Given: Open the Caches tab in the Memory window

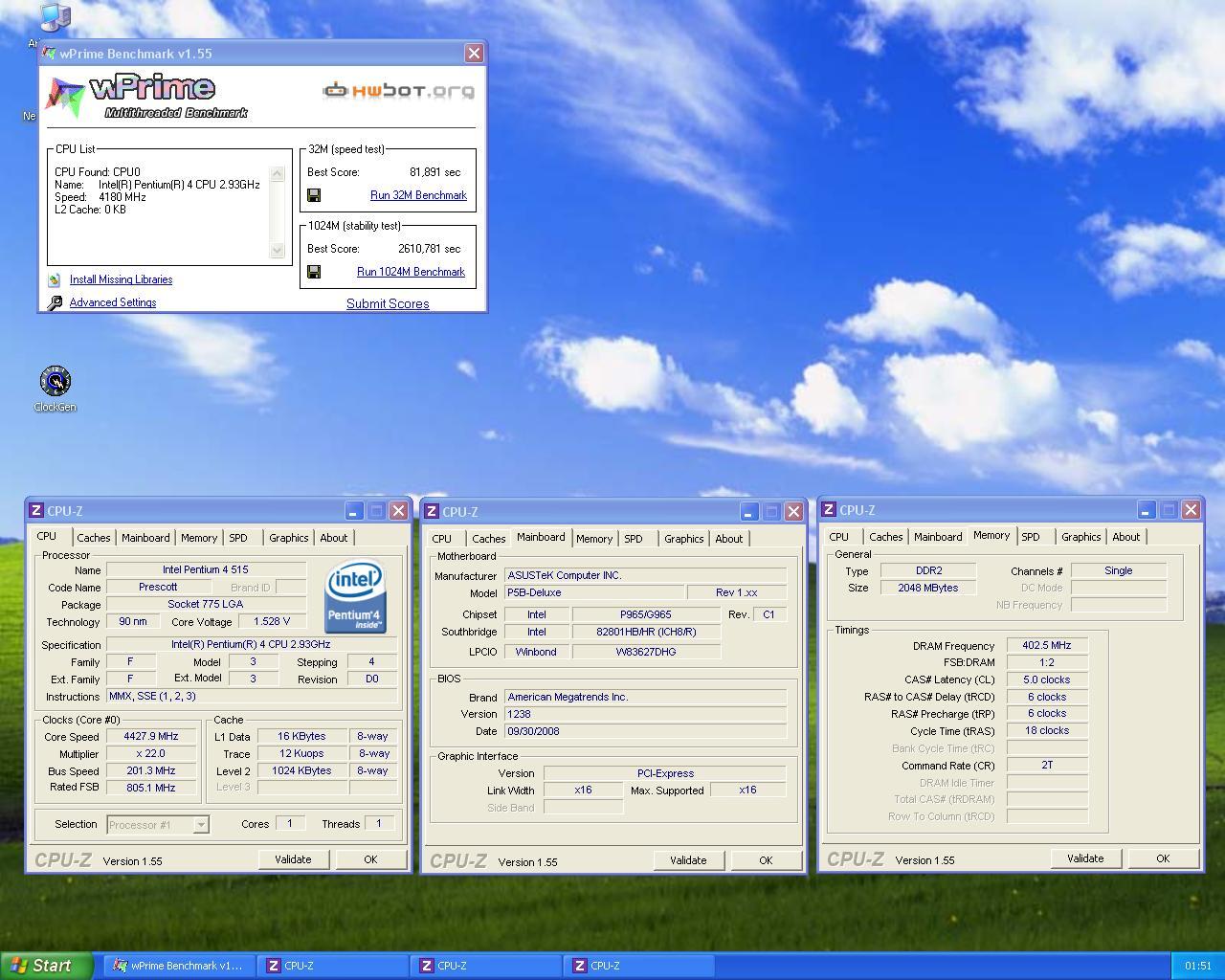Looking at the screenshot, I should click(x=885, y=537).
